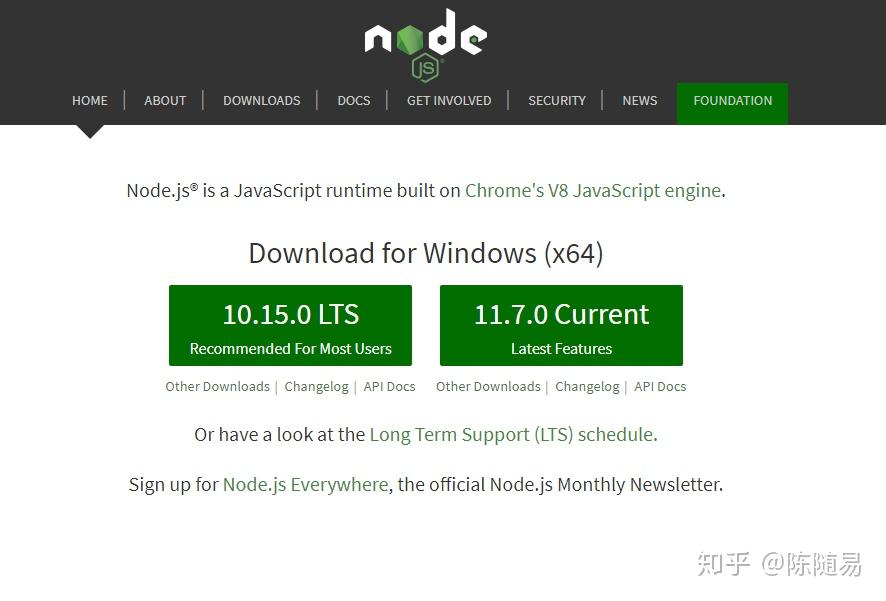Screen dimensions: 886x601
Task: Go to the ABOUT page
Action: coord(165,101)
